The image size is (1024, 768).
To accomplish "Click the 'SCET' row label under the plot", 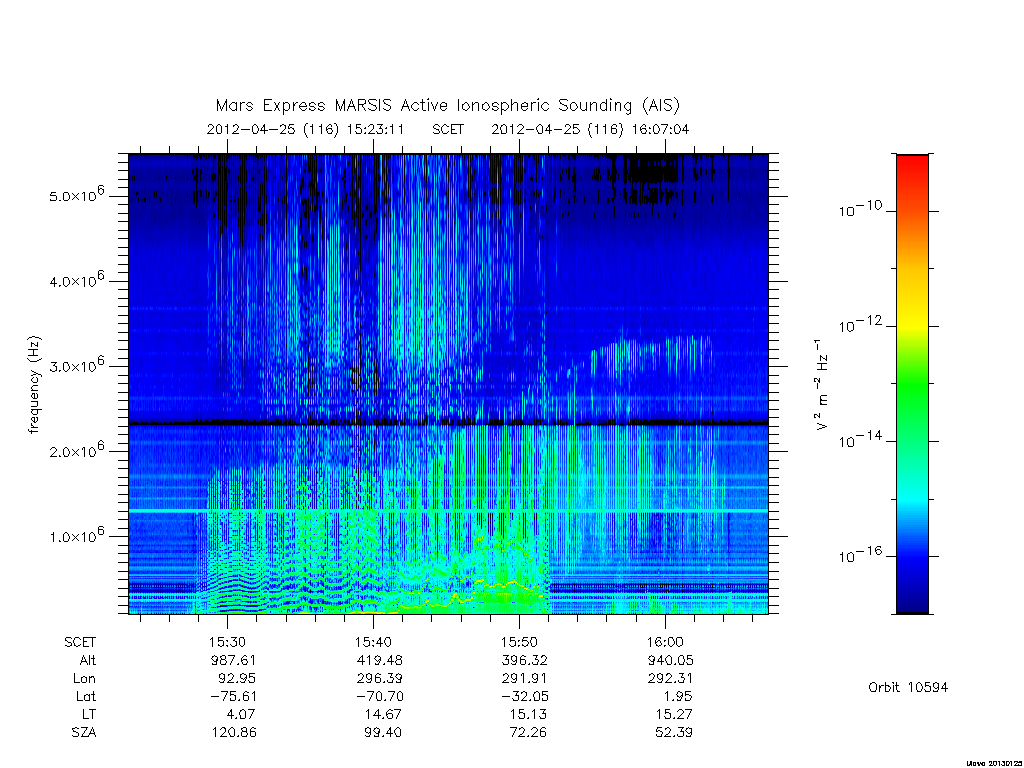I will point(80,643).
